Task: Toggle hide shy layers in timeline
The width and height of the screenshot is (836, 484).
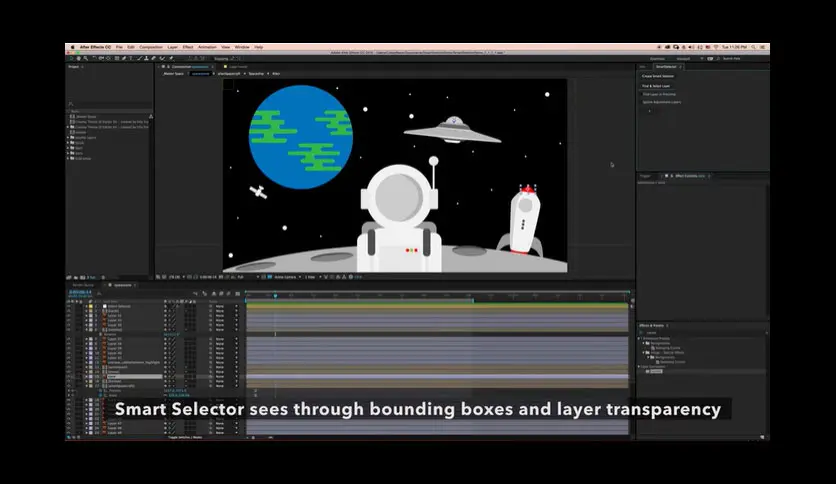Action: (x=214, y=294)
